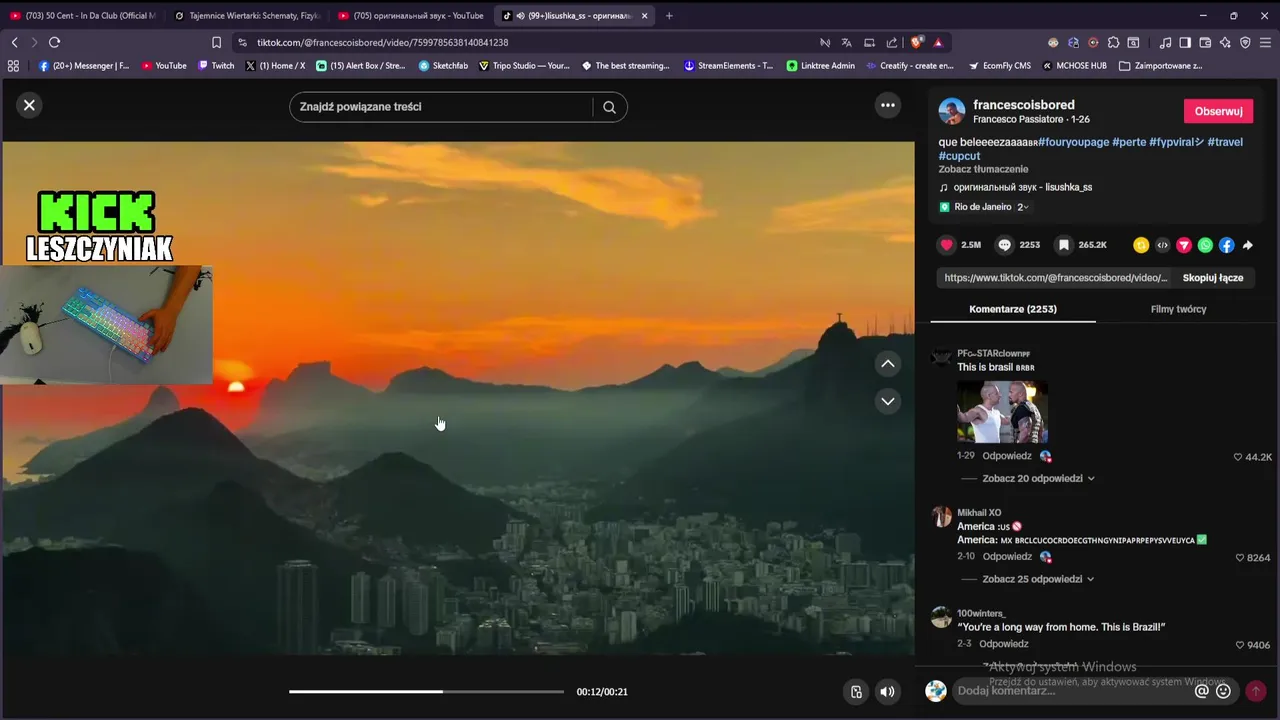Screen dimensions: 1280x720
Task: Switch to the Tajemnice Wiertarki browser tab
Action: [247, 16]
